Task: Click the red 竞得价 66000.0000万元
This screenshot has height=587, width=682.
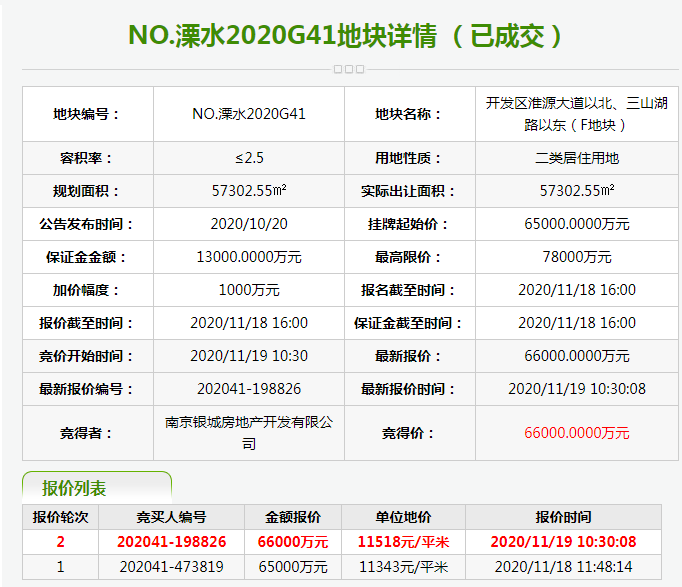Action: pyautogui.click(x=577, y=433)
